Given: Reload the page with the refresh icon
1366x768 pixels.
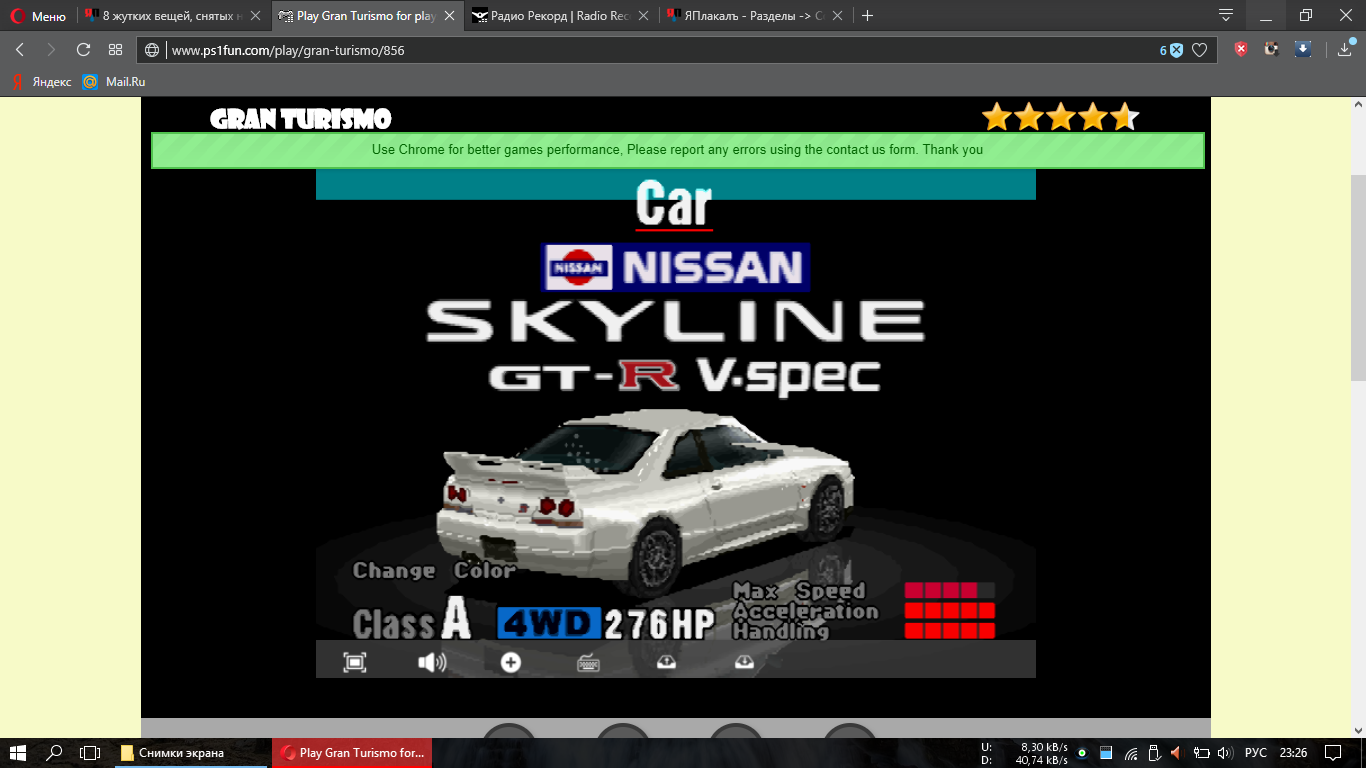Looking at the screenshot, I should (83, 50).
